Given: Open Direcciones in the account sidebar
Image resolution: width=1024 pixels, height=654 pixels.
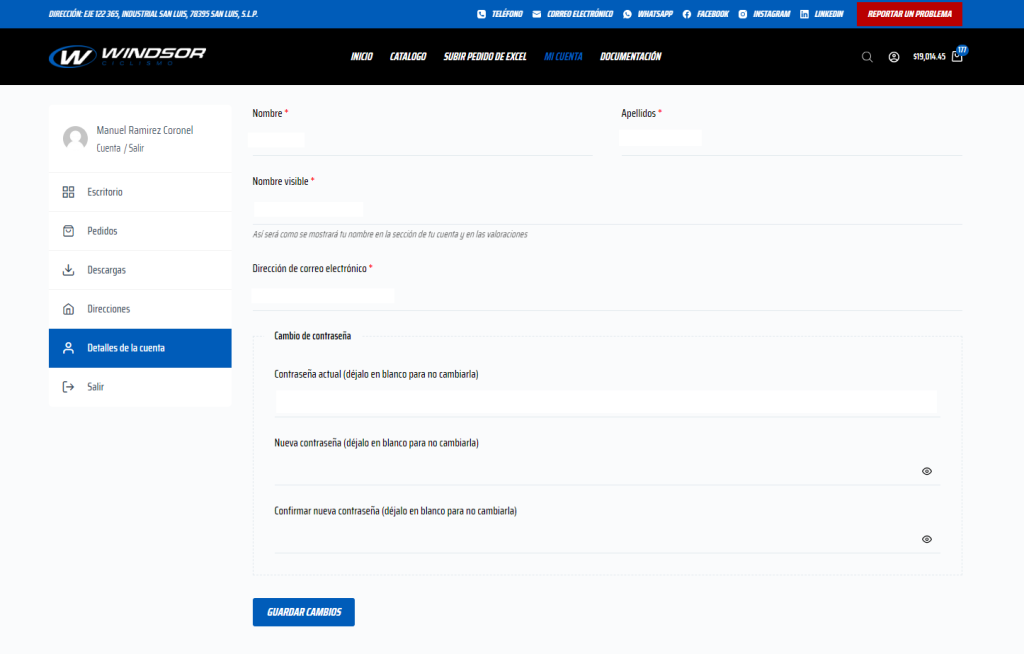Looking at the screenshot, I should coord(108,309).
